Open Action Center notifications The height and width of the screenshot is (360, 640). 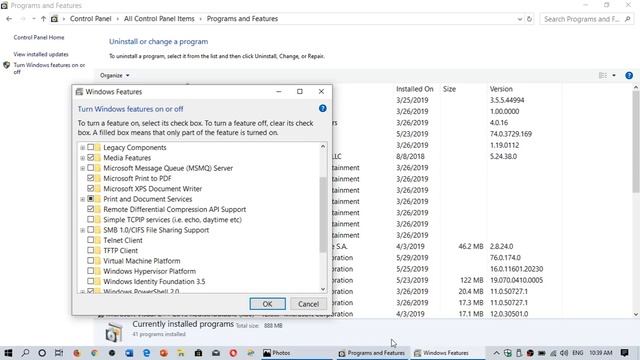point(624,353)
